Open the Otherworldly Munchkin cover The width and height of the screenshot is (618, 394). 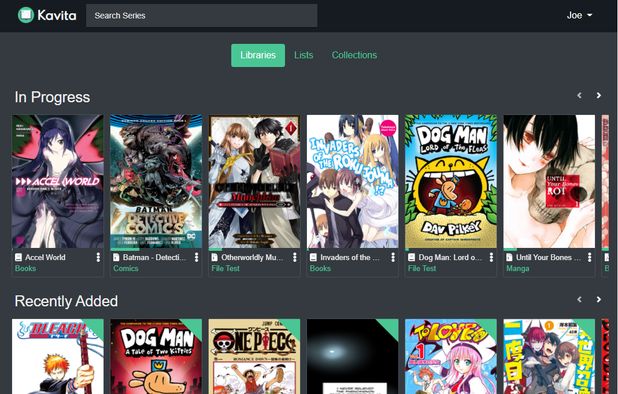click(254, 182)
